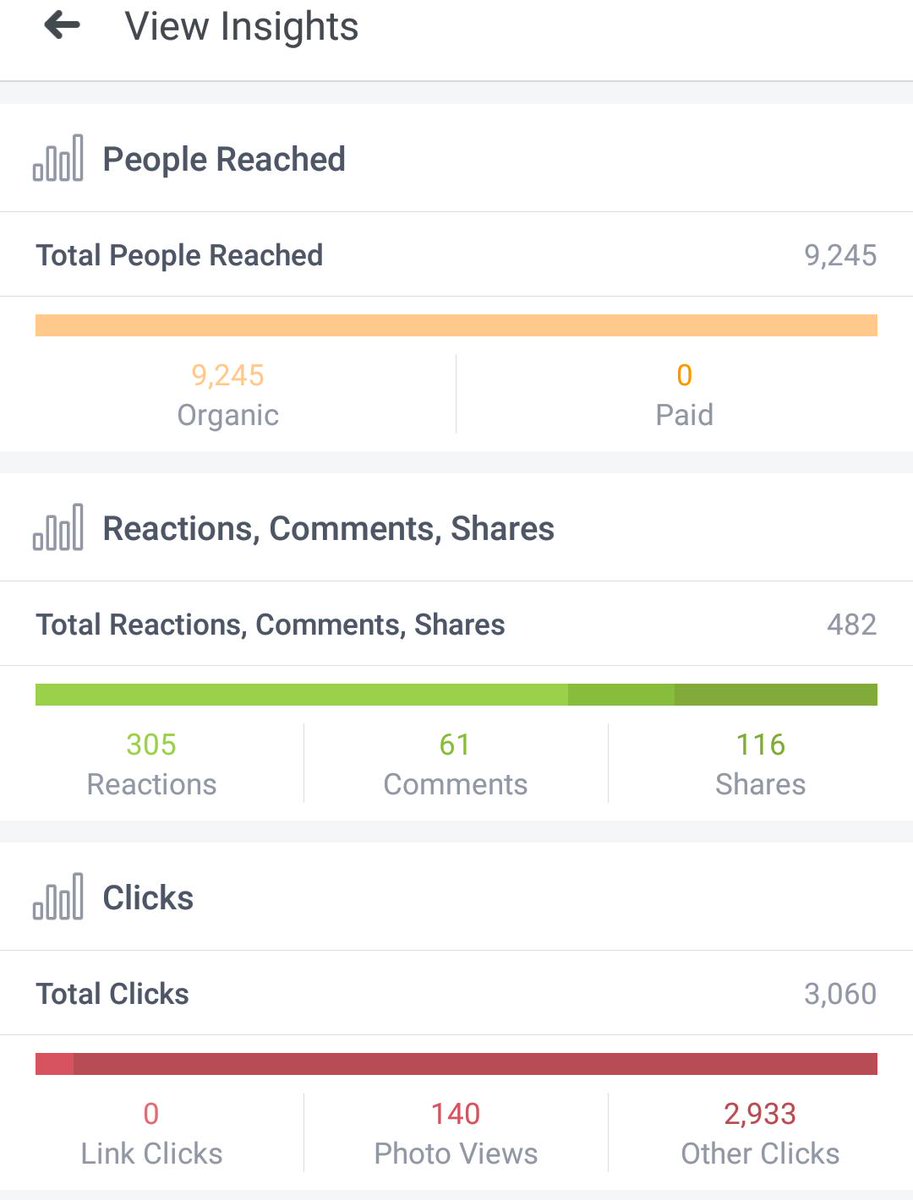Open the Total People Reached row
This screenshot has height=1200, width=913.
[x=456, y=255]
